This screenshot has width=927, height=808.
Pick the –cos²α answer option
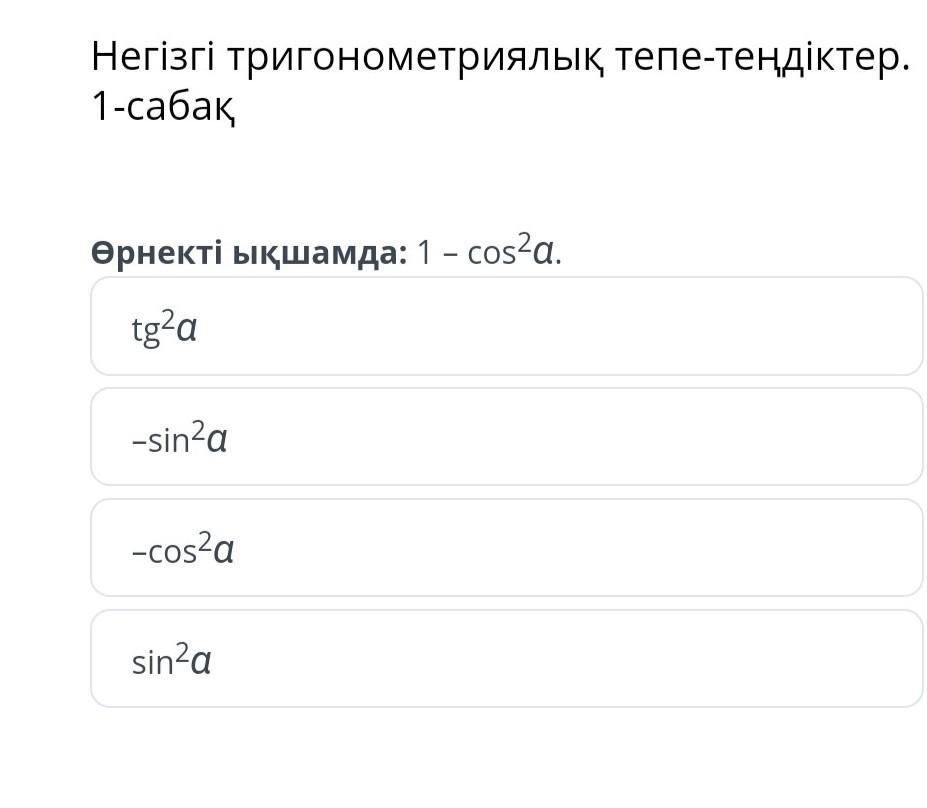point(506,548)
